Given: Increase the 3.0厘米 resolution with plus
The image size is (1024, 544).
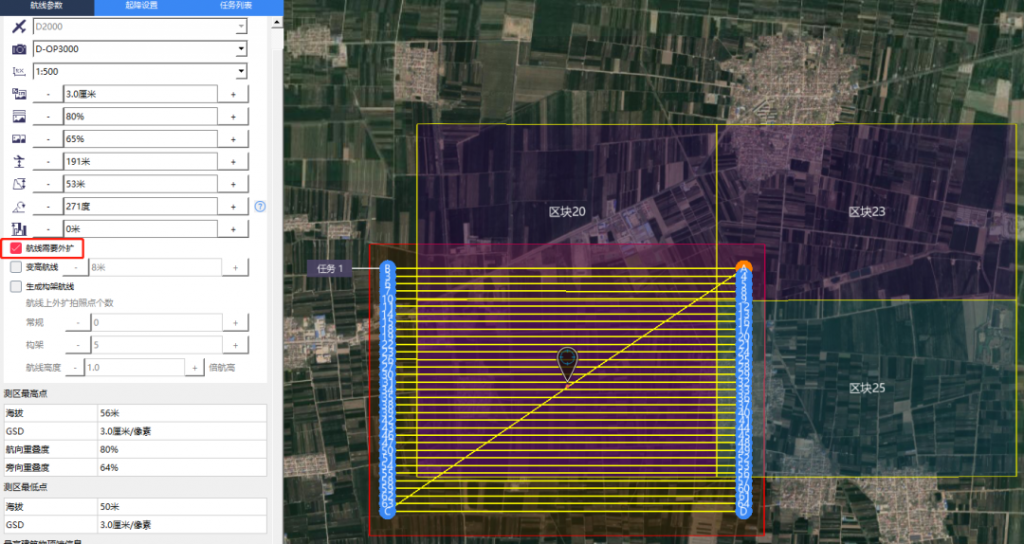Looking at the screenshot, I should click(x=233, y=94).
